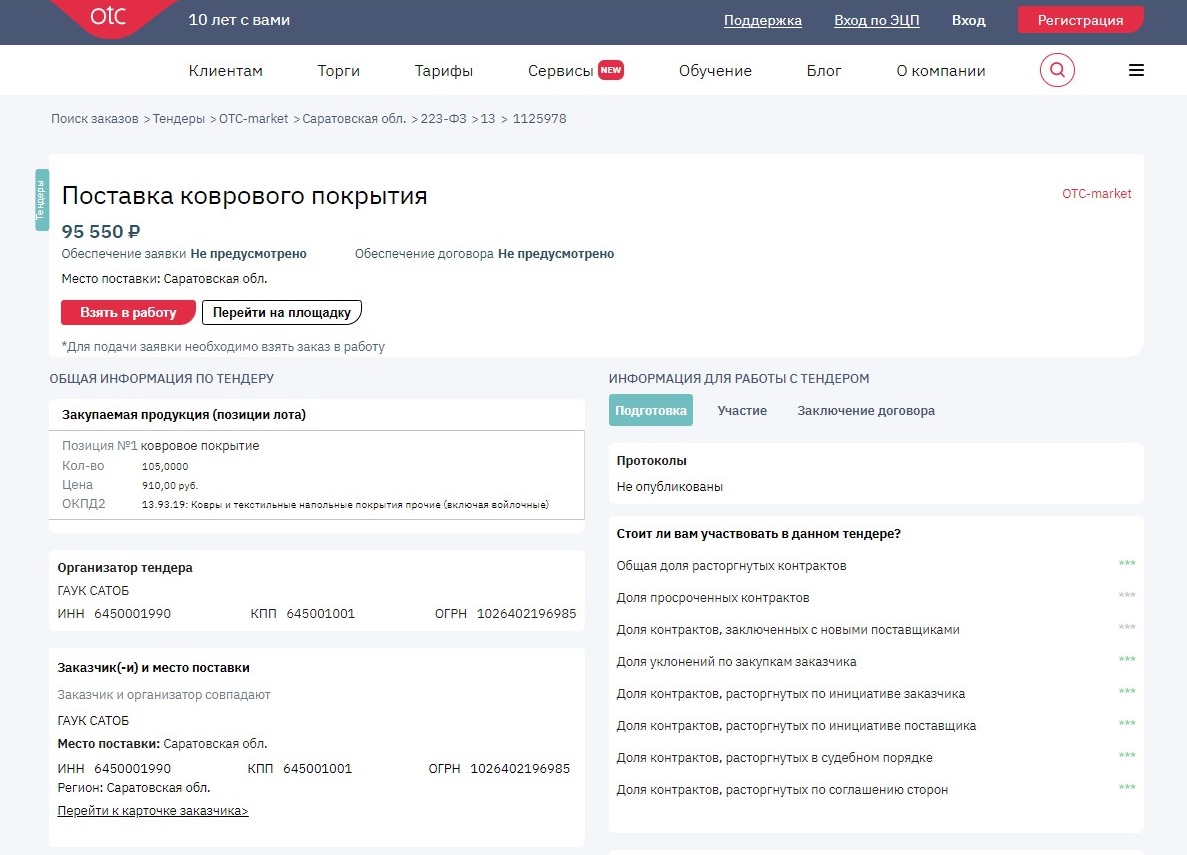Reveal Общая доля расторгнутых контрактов value
This screenshot has height=855, width=1187.
(1128, 563)
